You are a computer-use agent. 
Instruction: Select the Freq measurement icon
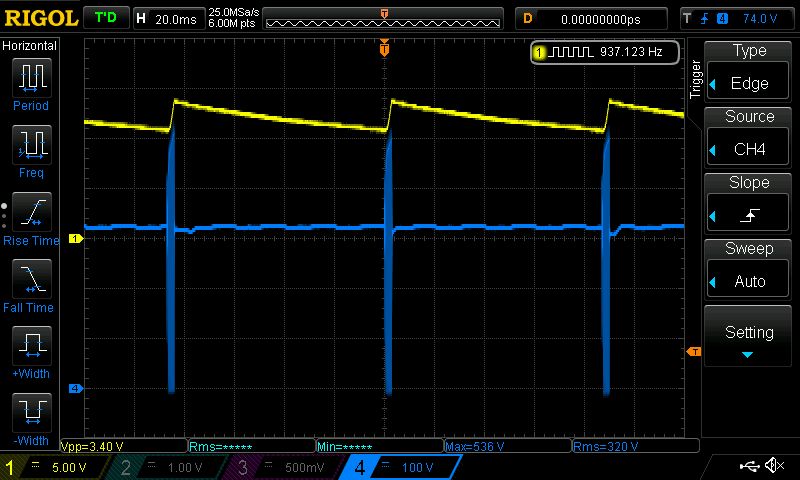point(32,144)
